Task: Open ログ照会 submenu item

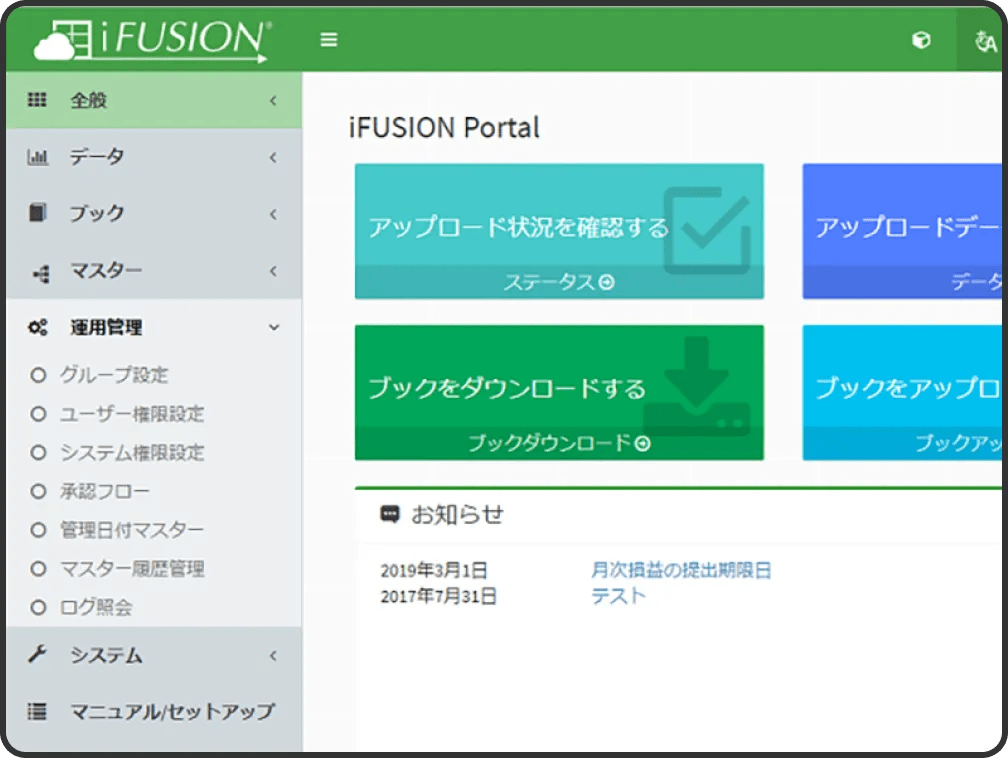Action: (96, 608)
